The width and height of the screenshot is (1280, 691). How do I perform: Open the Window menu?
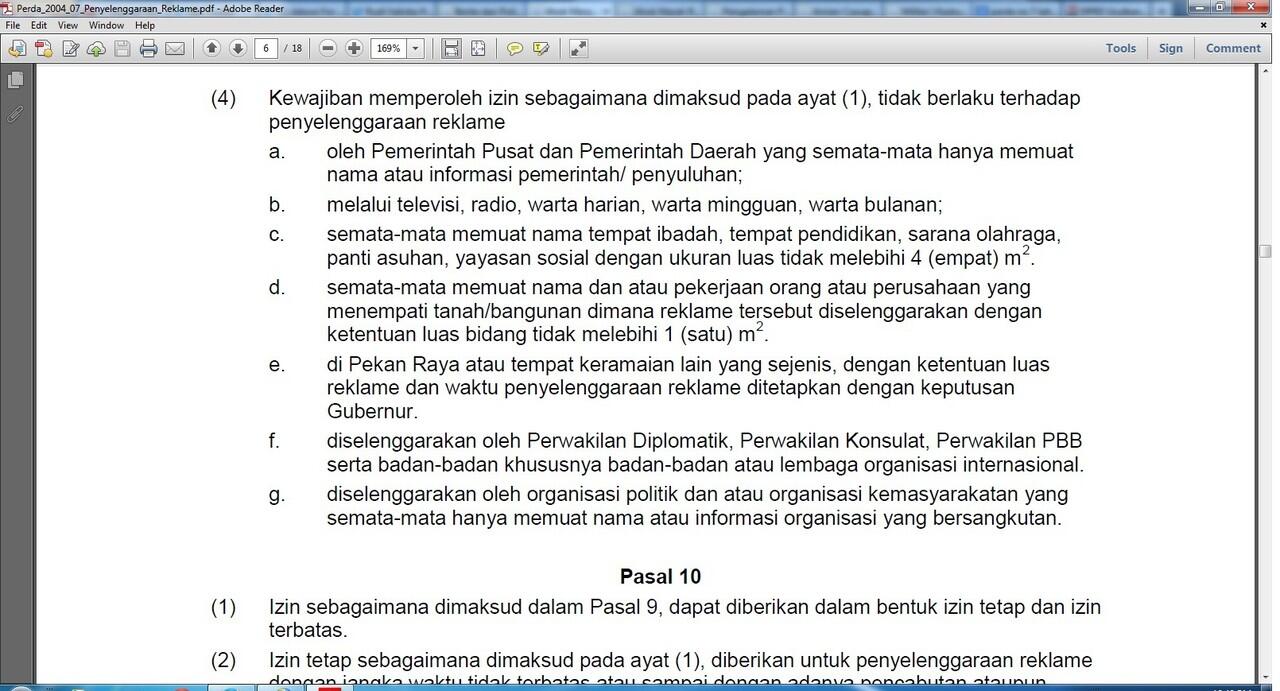(x=107, y=25)
